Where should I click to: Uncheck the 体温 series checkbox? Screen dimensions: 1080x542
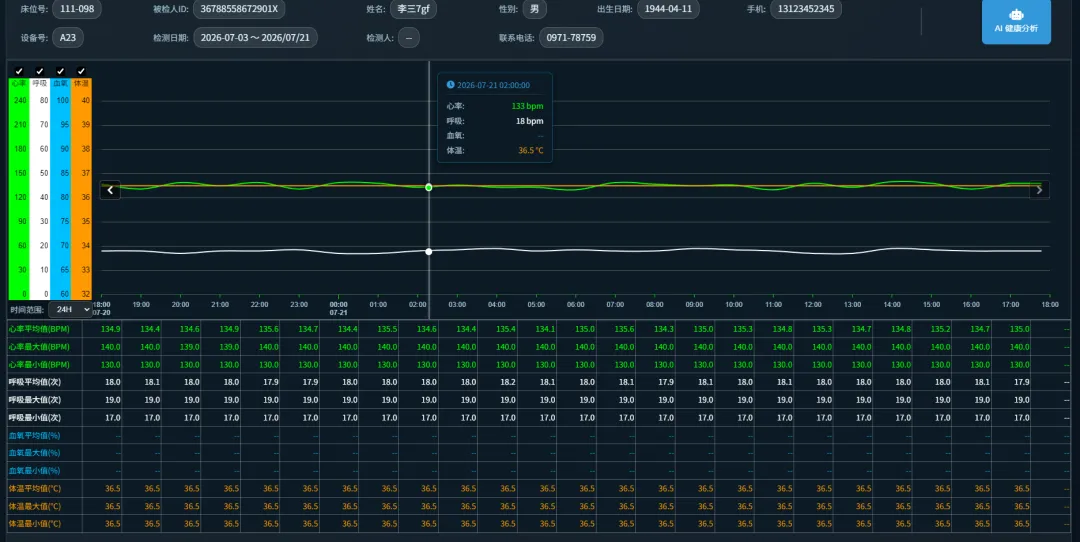(81, 71)
